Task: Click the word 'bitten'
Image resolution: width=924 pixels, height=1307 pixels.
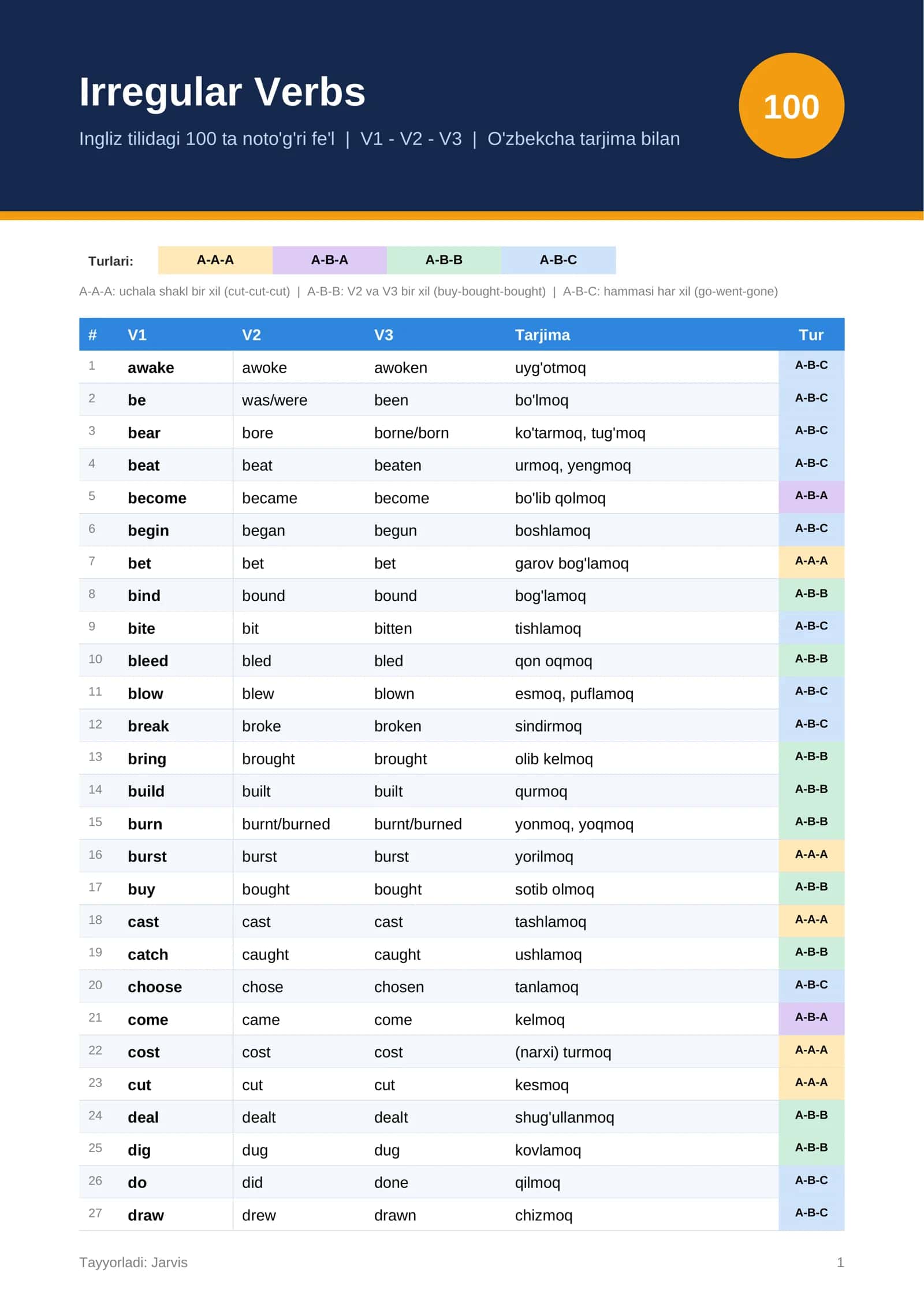Action: (x=393, y=628)
